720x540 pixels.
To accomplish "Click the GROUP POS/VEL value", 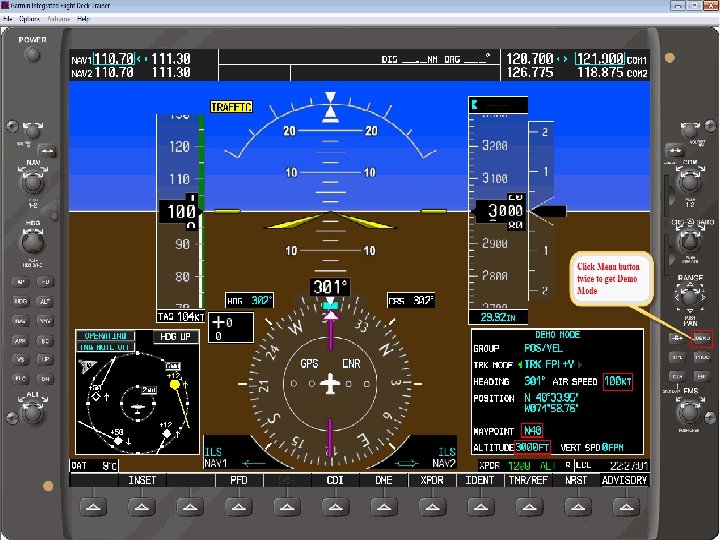I will [x=543, y=348].
